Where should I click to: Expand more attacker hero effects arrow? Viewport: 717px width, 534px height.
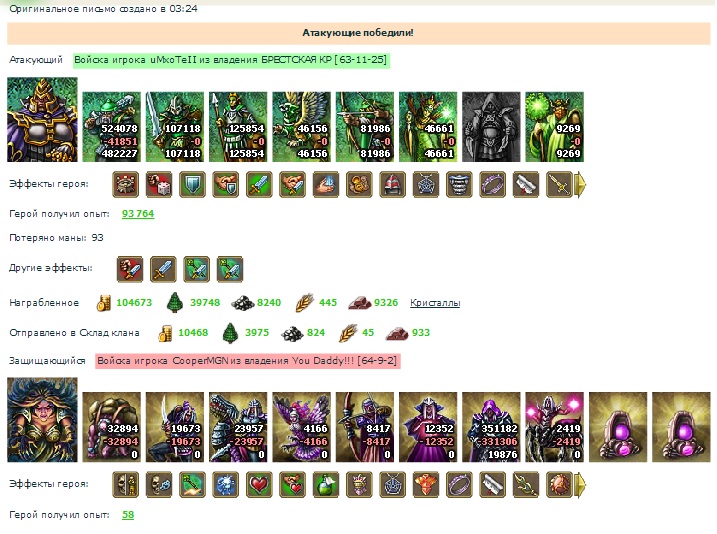(x=580, y=185)
